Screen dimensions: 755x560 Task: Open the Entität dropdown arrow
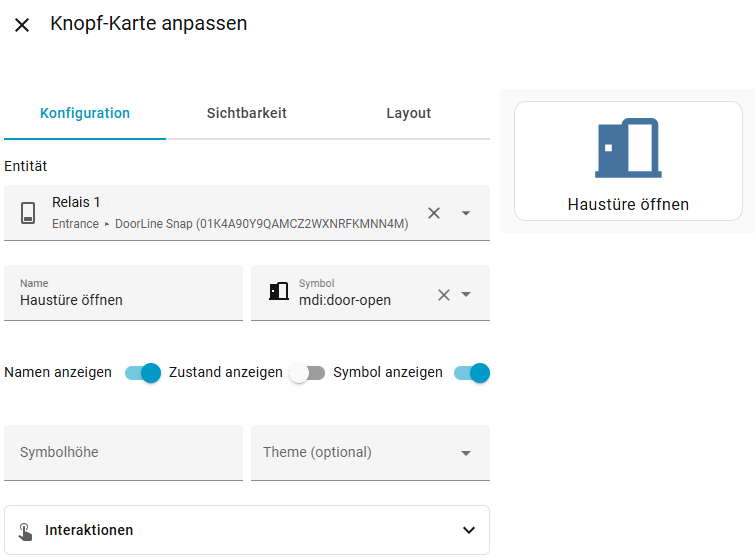coord(466,213)
